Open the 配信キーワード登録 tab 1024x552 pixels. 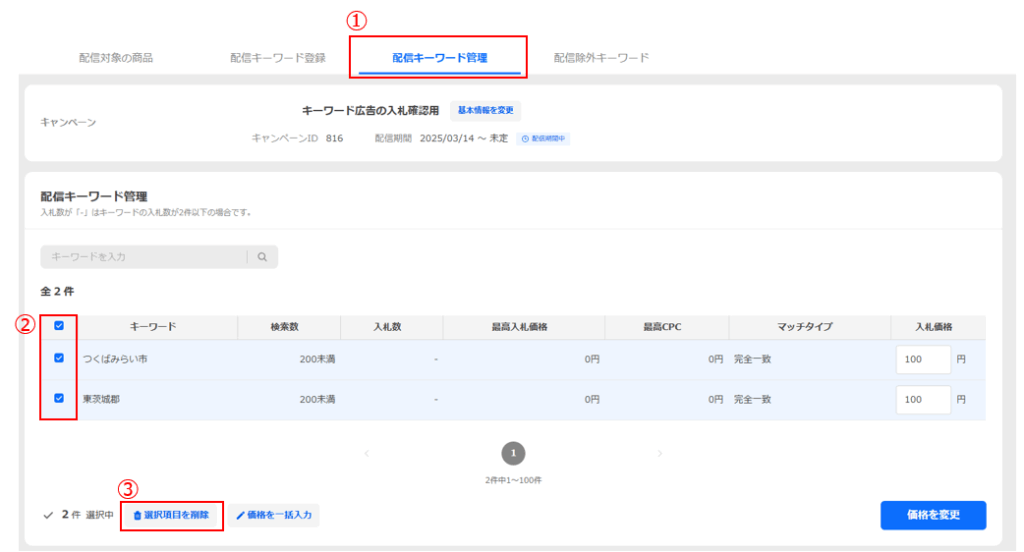(x=278, y=58)
